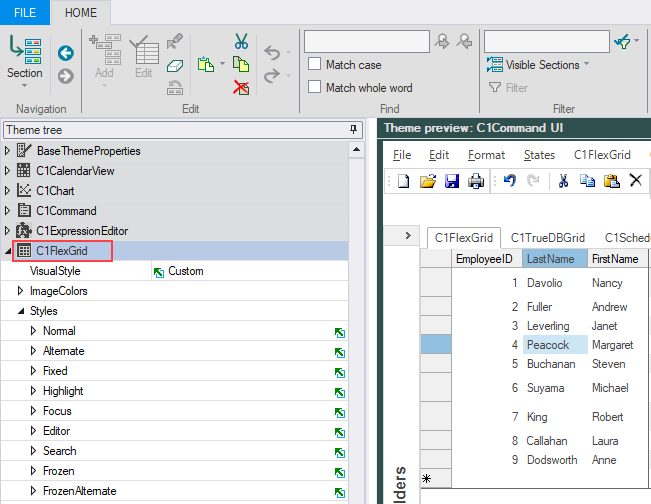
Task: Expand the ImageColors tree node
Action: coord(21,291)
